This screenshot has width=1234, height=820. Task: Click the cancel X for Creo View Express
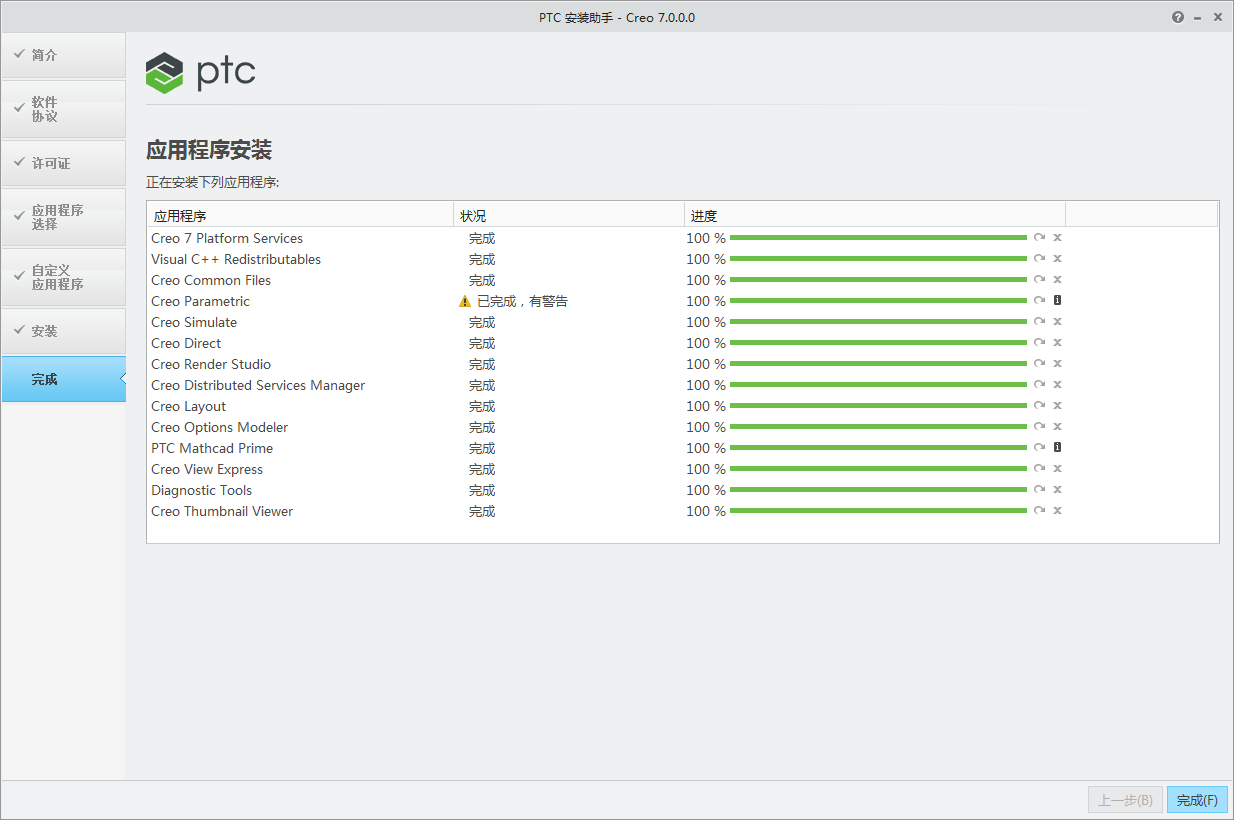[x=1057, y=469]
